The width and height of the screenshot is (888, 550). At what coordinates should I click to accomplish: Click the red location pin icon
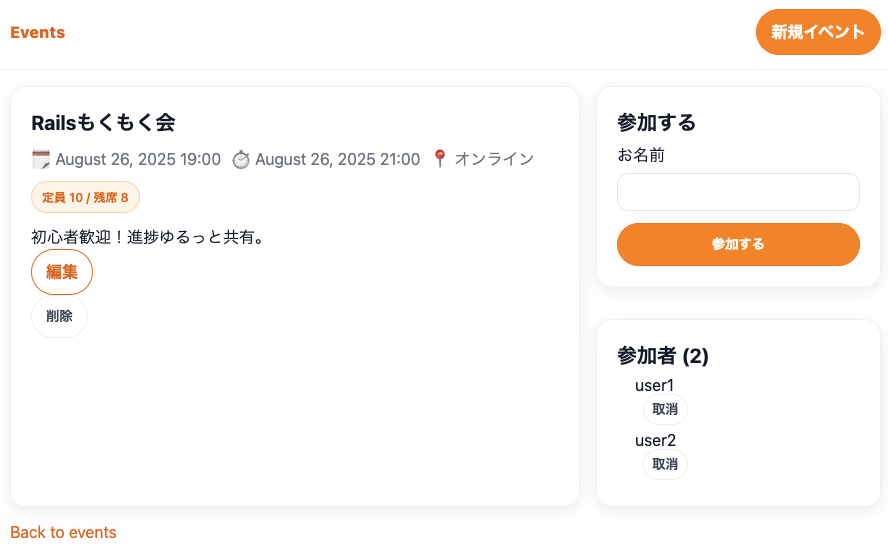coord(440,159)
